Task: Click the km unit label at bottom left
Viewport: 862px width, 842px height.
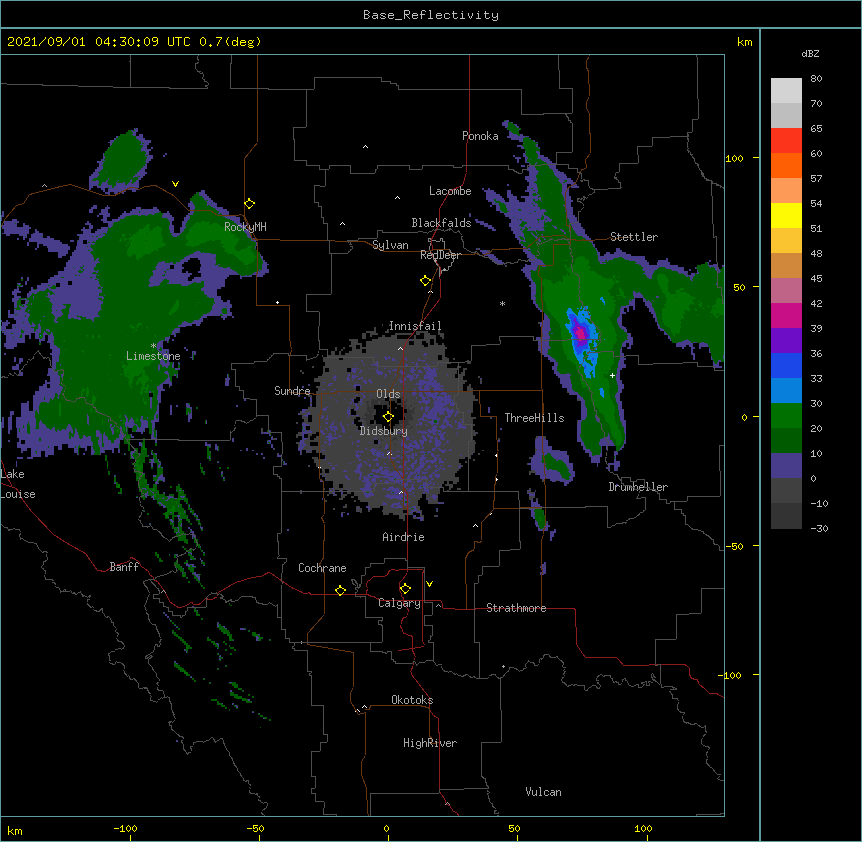Action: [x=15, y=831]
